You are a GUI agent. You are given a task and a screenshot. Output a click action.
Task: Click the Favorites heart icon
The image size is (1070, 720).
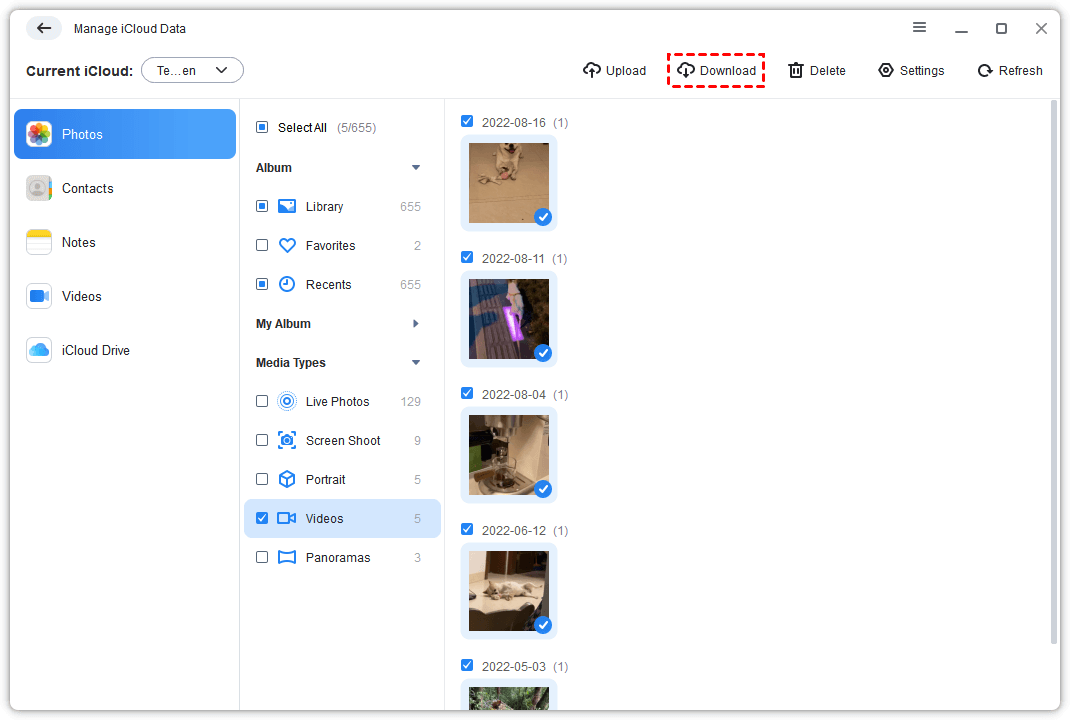coord(287,245)
